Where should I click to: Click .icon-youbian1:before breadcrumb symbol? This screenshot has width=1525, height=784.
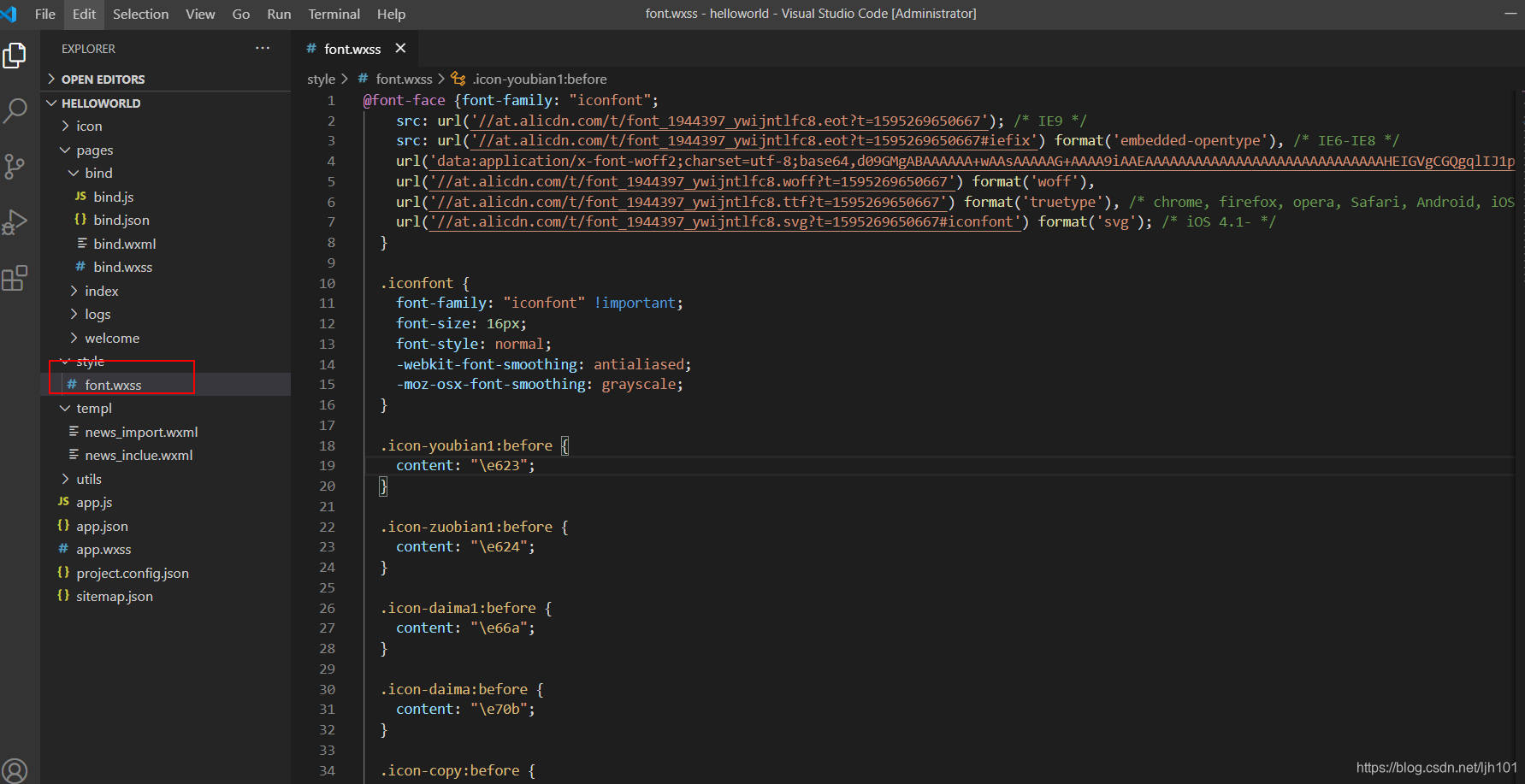[x=540, y=79]
